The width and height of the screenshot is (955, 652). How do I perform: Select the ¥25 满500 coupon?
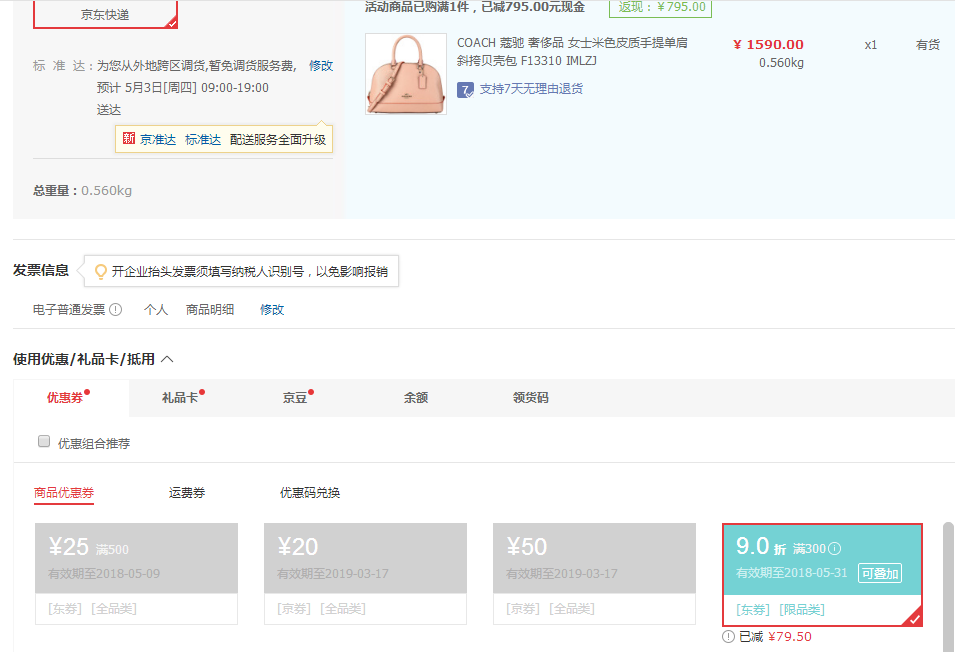coord(136,573)
